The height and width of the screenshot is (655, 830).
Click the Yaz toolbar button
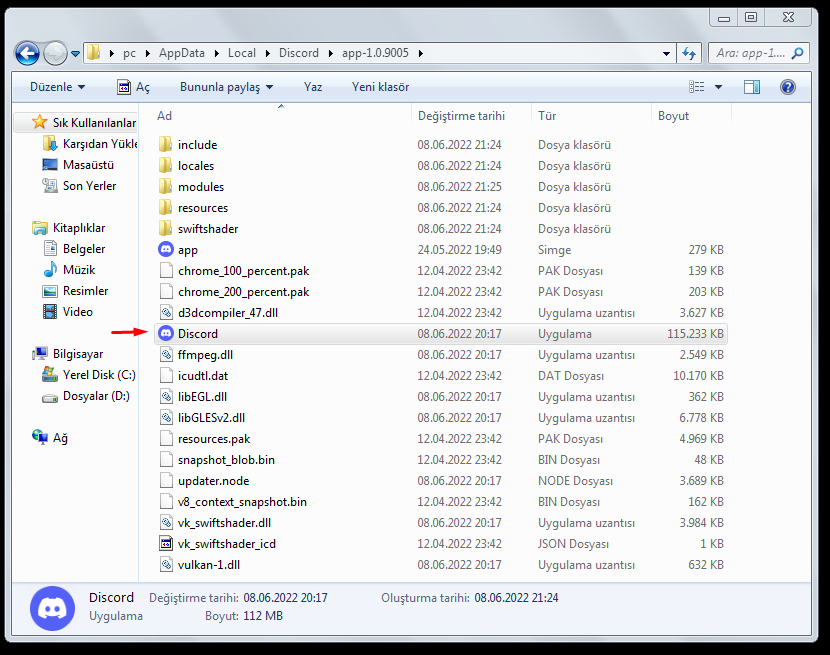pyautogui.click(x=313, y=87)
